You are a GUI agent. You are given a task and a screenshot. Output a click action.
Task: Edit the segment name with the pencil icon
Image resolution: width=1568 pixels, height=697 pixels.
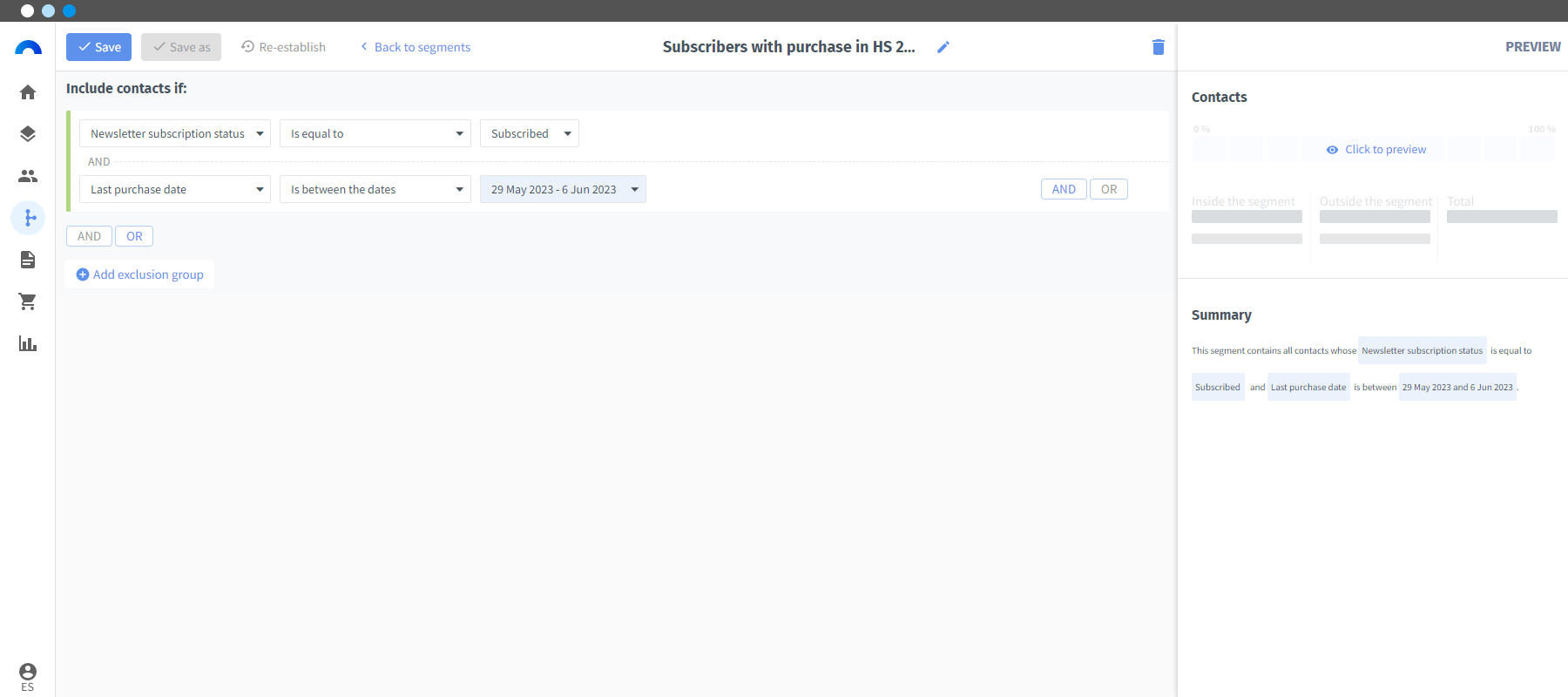943,47
